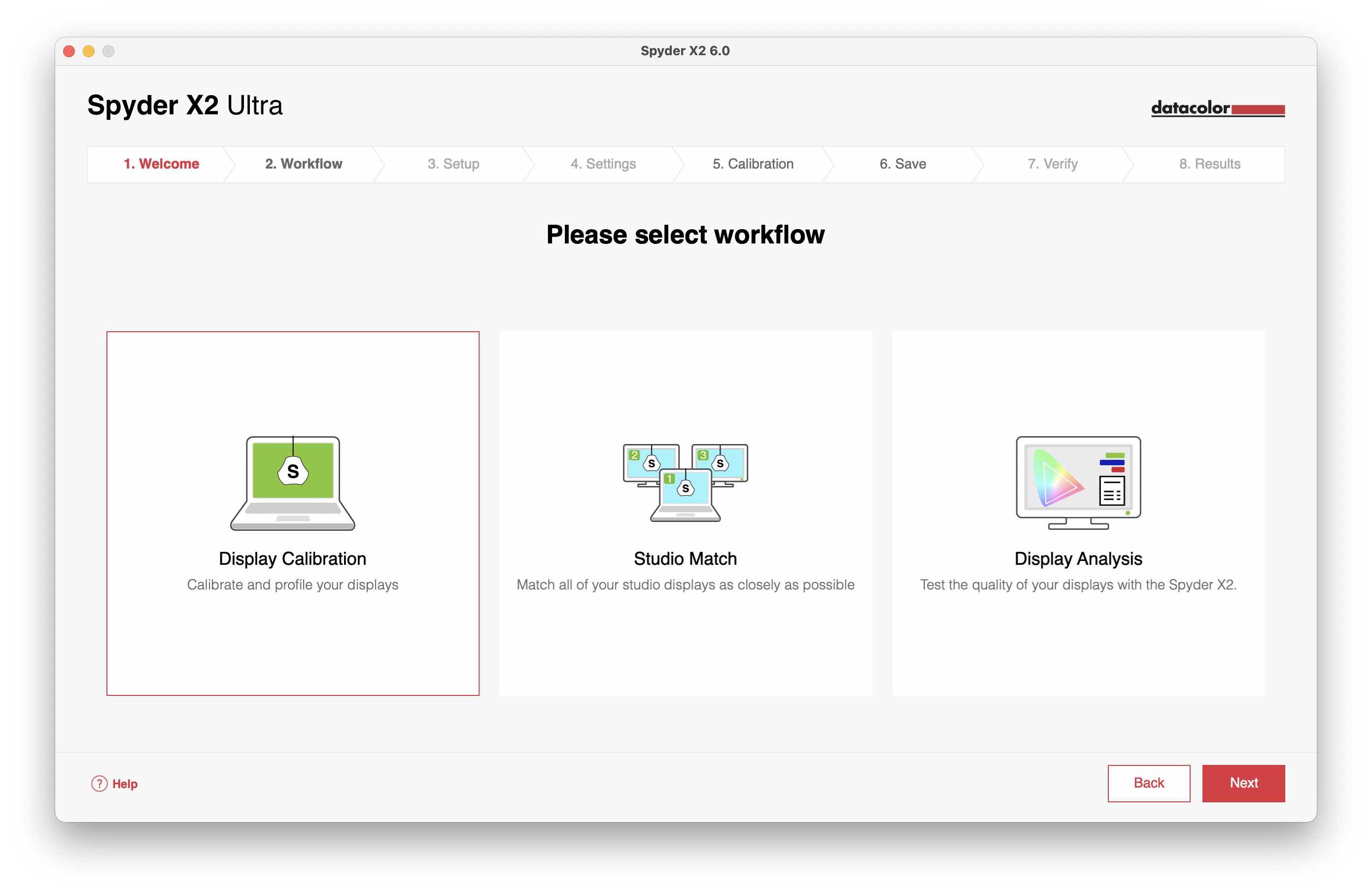Go to the 7. Verify step

(x=1053, y=164)
